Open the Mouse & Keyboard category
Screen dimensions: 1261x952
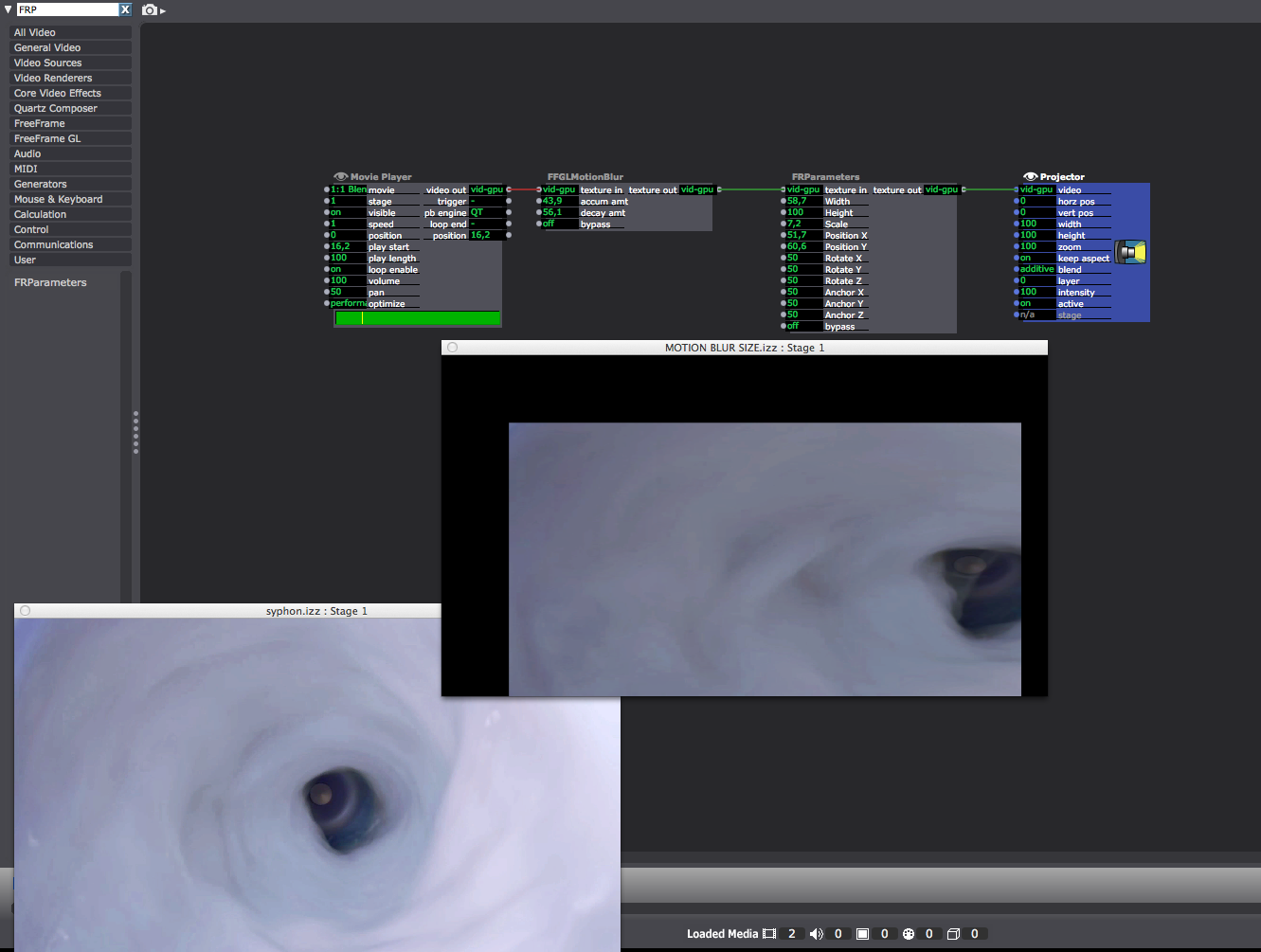tap(70, 199)
